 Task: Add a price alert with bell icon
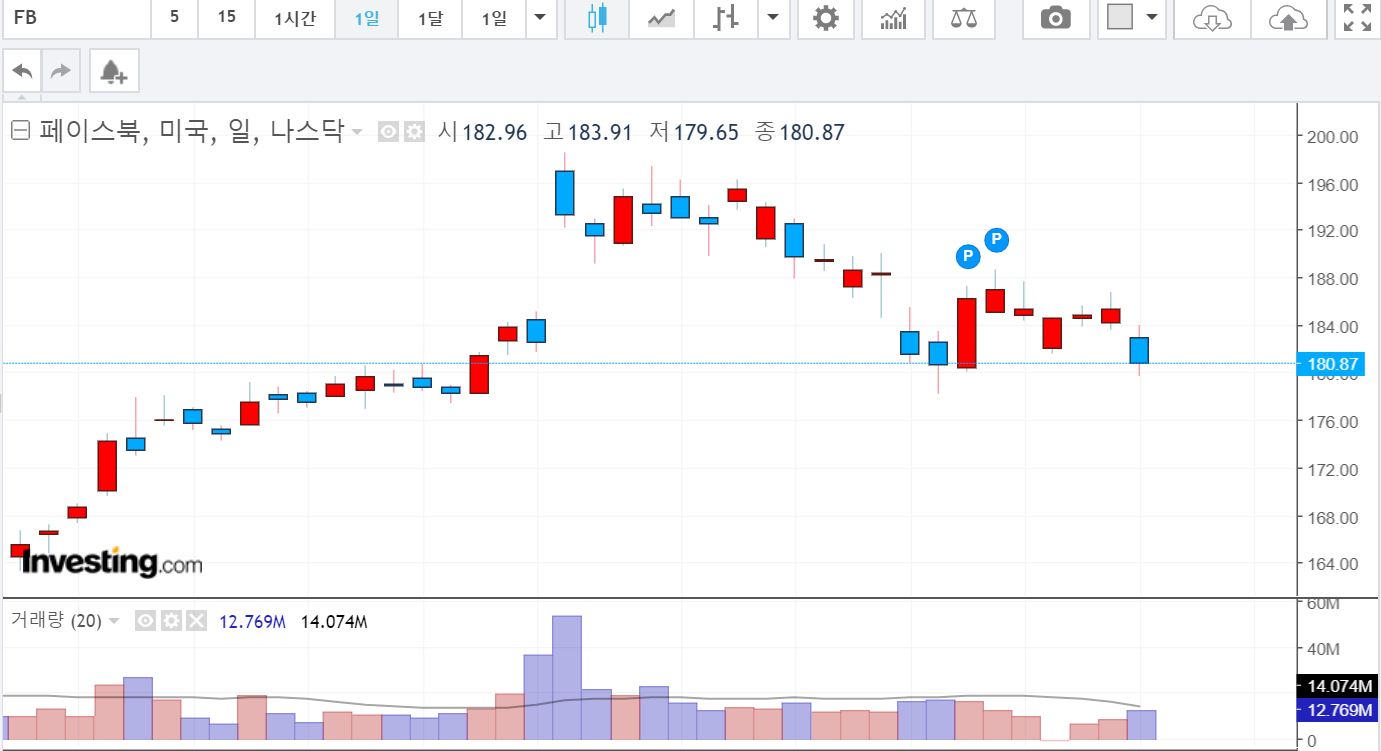coord(113,71)
